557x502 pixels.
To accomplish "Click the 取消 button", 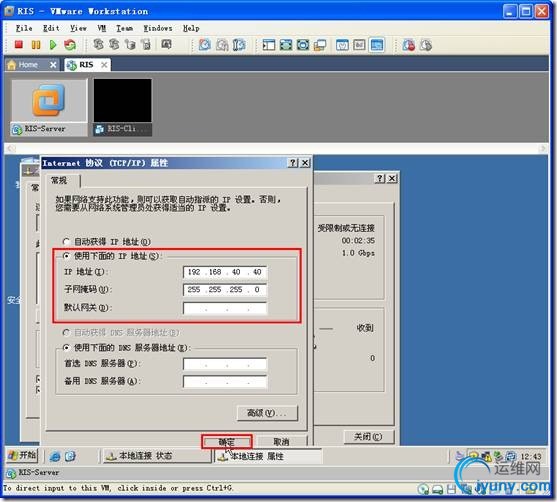I will point(281,441).
